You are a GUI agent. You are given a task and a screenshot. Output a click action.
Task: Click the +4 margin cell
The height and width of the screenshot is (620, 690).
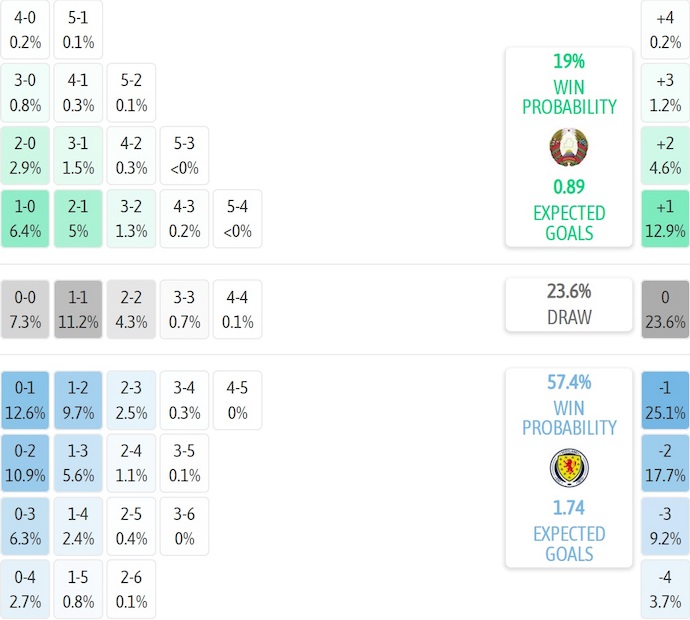point(665,29)
